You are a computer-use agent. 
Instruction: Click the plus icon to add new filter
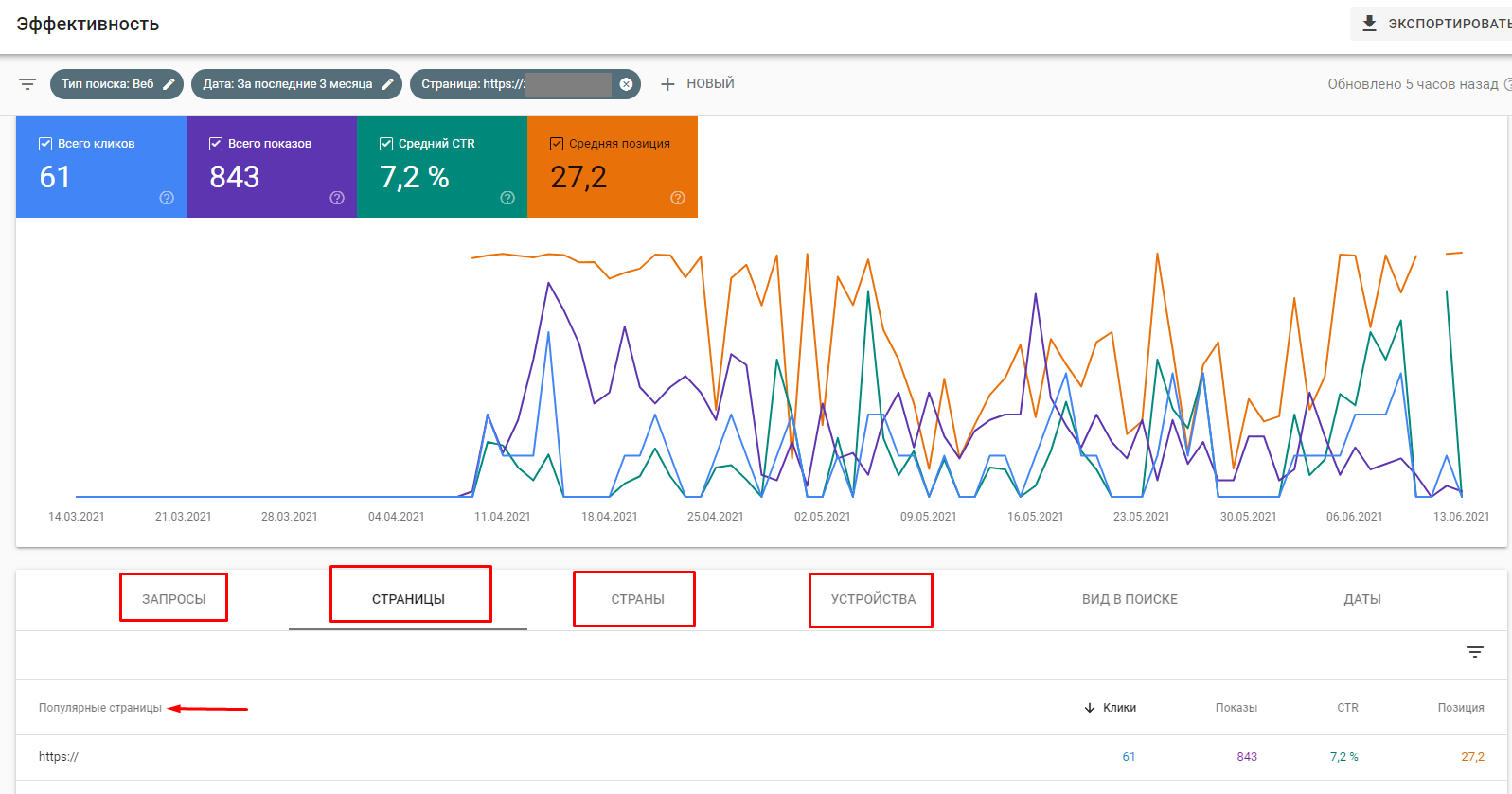(667, 84)
